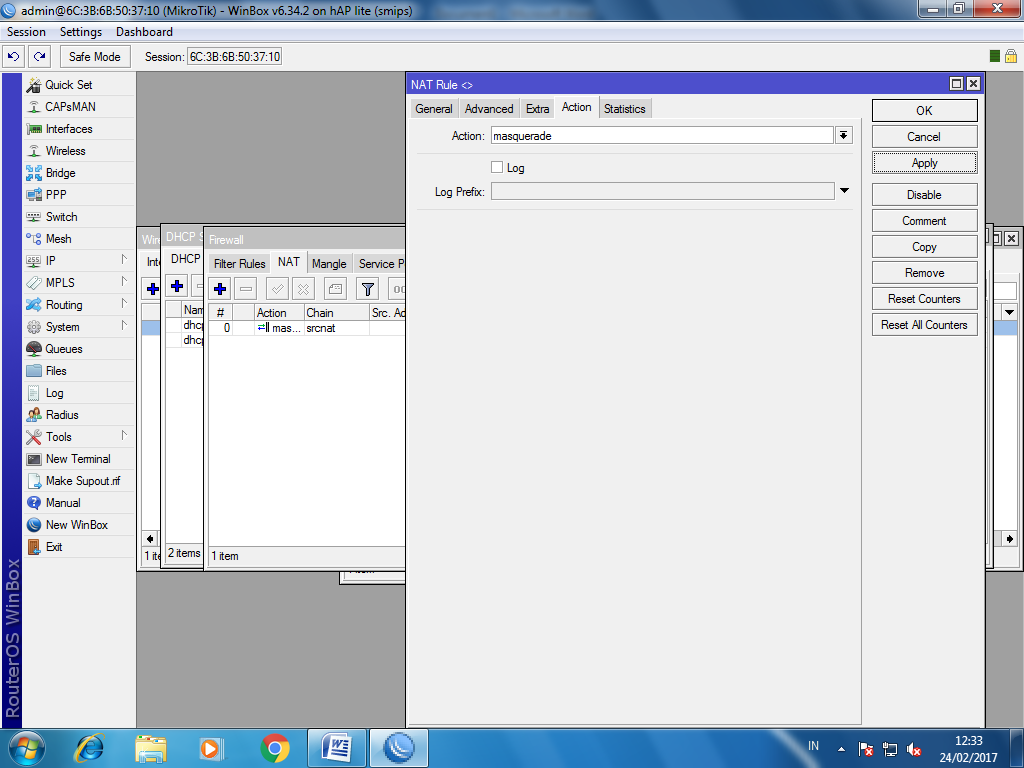1024x768 pixels.
Task: Open Microsoft Word from taskbar
Action: click(336, 748)
